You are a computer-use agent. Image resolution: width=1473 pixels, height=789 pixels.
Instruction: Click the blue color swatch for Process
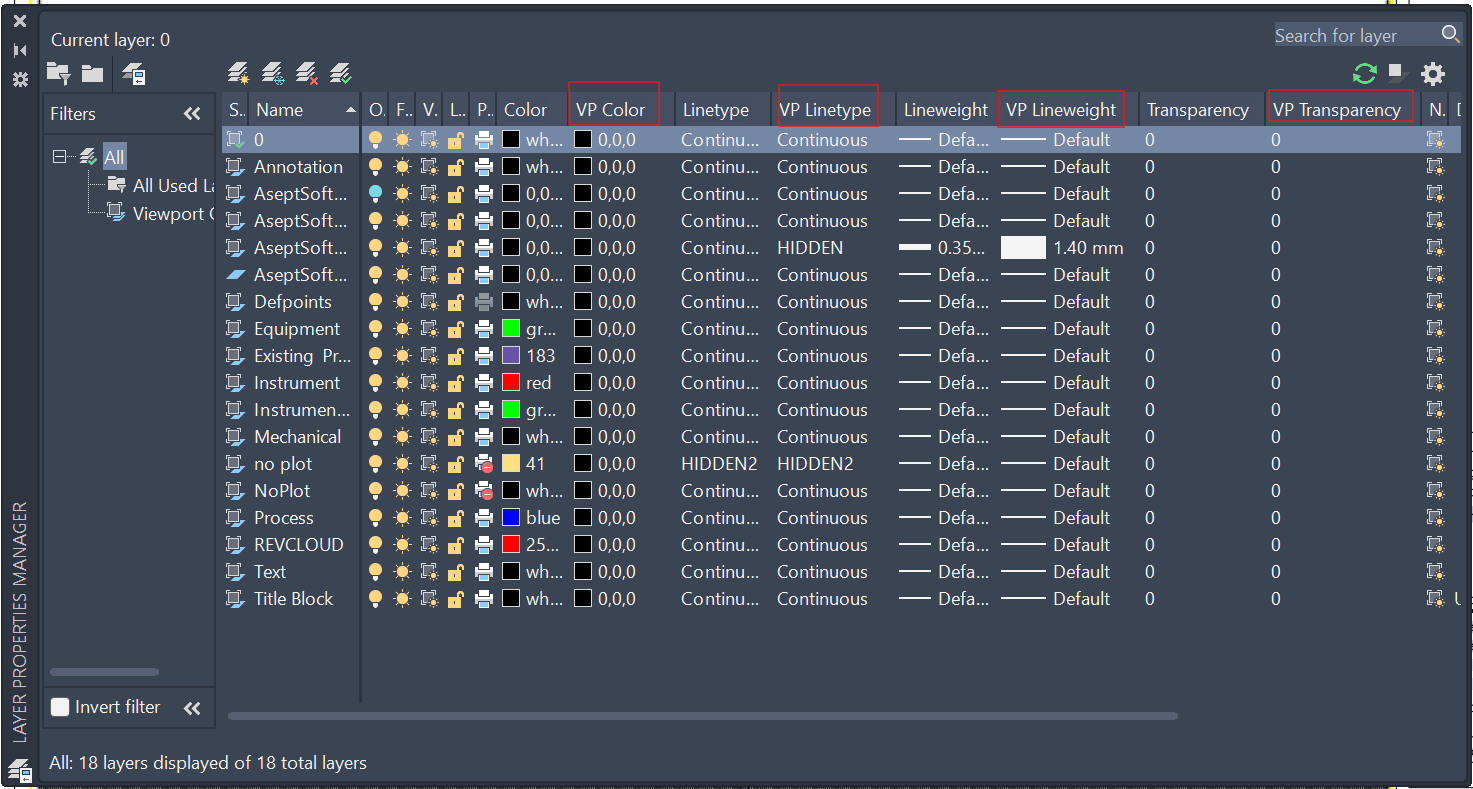[510, 518]
